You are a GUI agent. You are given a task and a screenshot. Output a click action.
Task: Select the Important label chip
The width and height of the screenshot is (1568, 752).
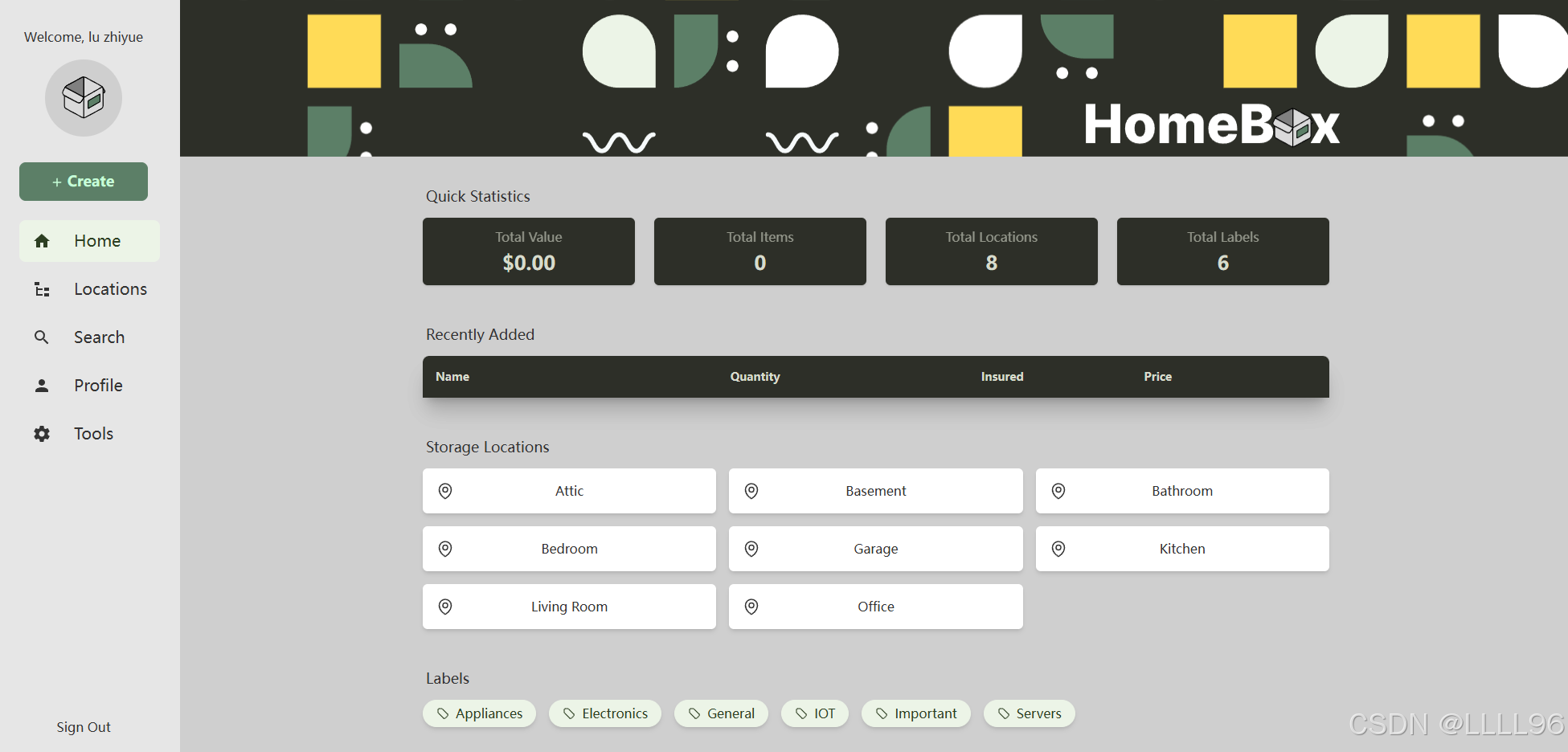click(x=916, y=713)
